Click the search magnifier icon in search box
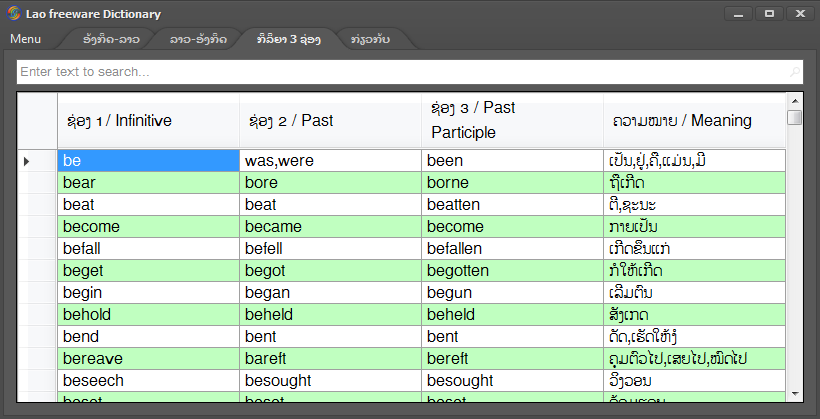This screenshot has height=419, width=820. click(795, 72)
